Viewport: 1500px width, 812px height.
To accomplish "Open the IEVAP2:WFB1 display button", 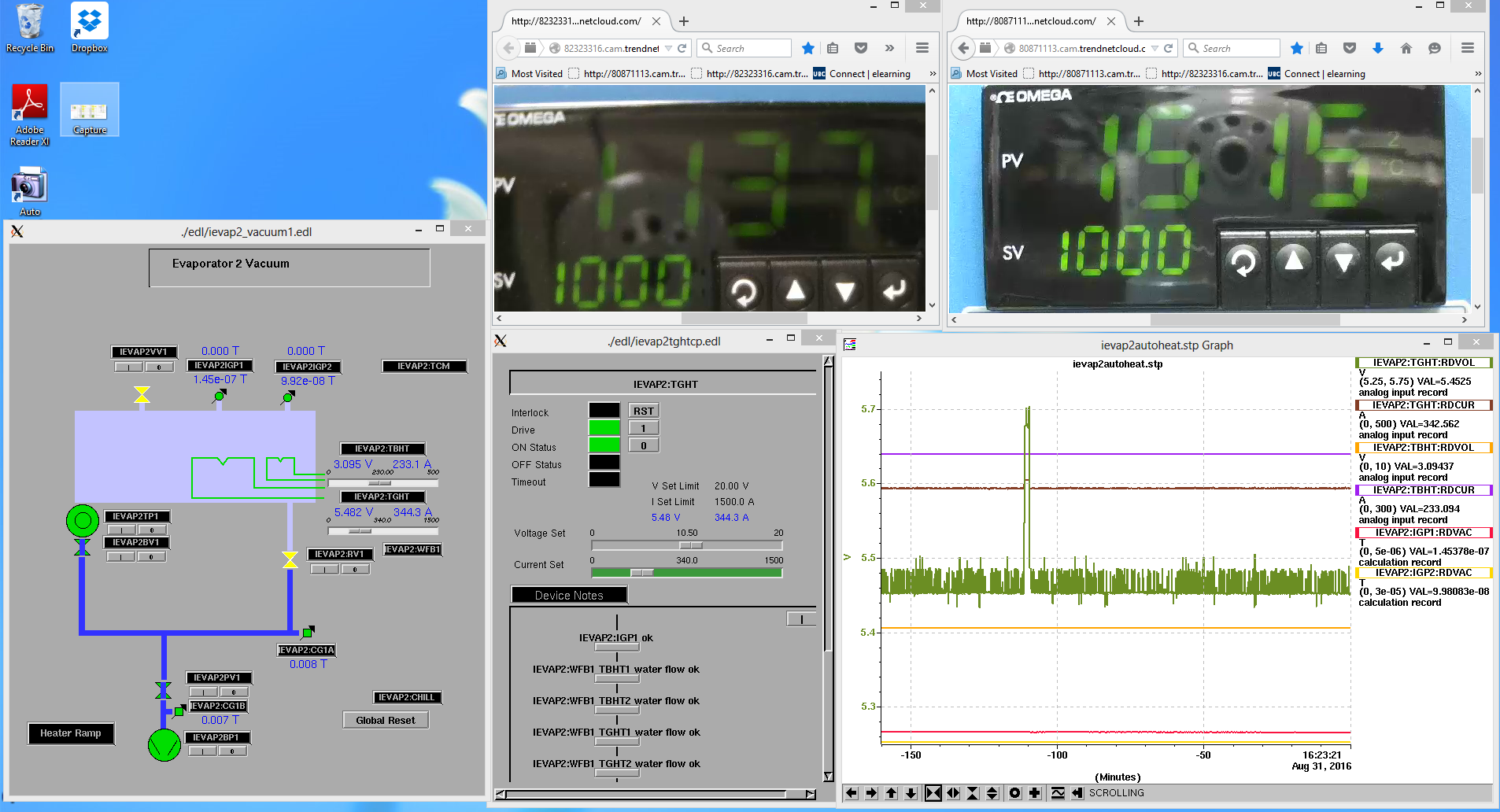I will pyautogui.click(x=413, y=549).
